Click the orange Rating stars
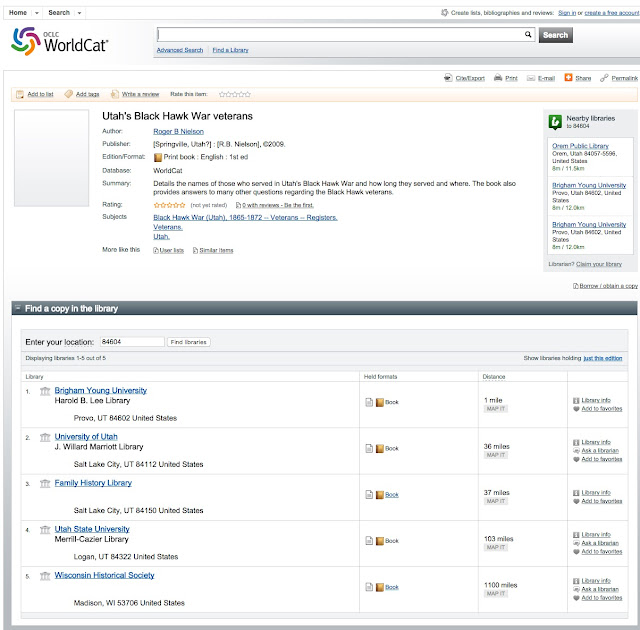 tap(169, 205)
